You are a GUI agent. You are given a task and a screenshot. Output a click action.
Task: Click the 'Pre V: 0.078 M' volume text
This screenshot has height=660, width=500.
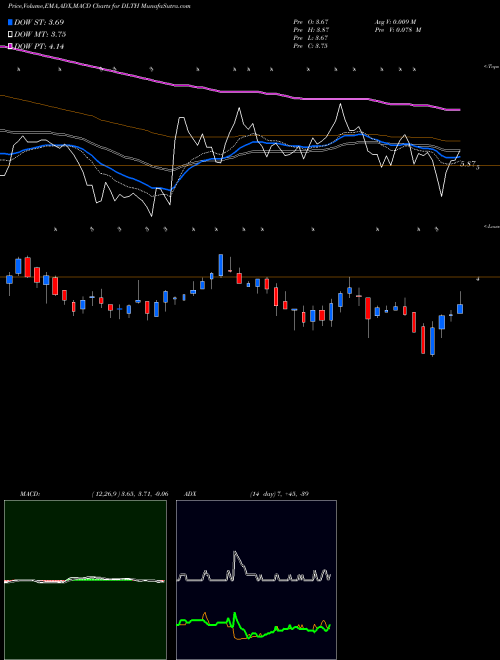(x=398, y=30)
